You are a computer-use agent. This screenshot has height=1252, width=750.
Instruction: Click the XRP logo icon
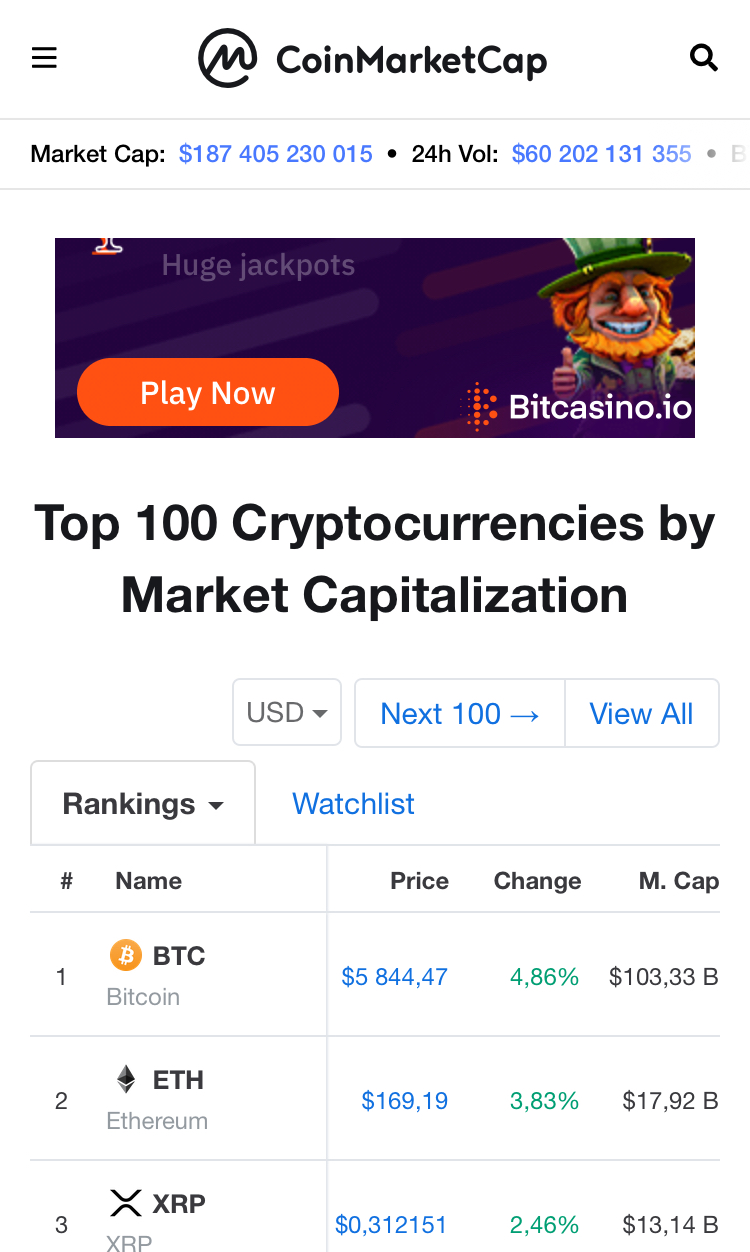[126, 1202]
